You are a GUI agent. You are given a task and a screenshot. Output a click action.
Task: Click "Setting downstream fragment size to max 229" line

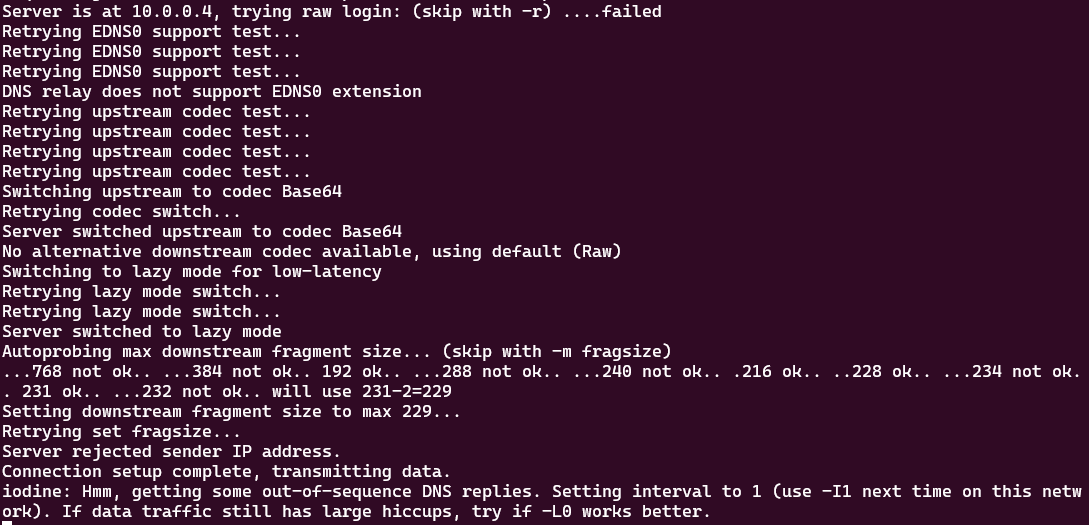[x=231, y=412]
